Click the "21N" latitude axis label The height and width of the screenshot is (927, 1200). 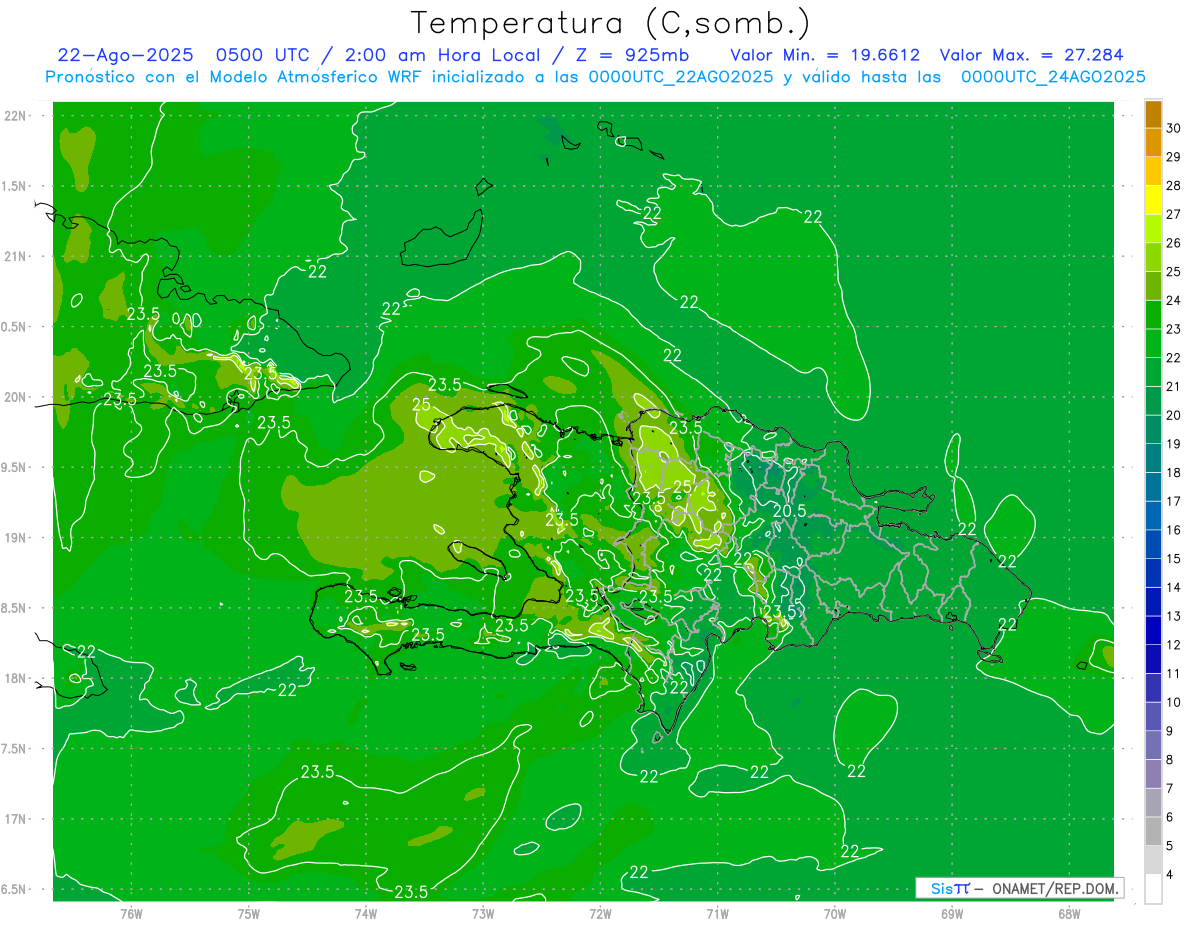tap(15, 257)
